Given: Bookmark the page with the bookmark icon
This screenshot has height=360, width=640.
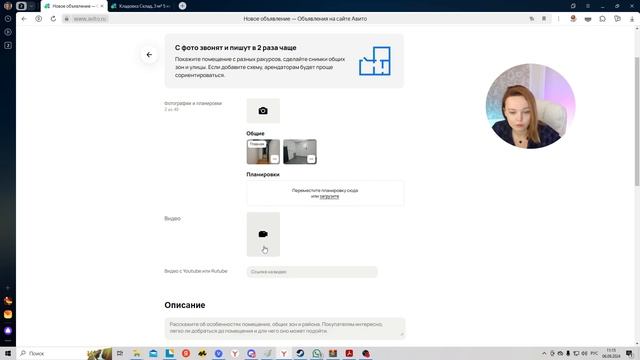Looking at the screenshot, I should pos(544,19).
